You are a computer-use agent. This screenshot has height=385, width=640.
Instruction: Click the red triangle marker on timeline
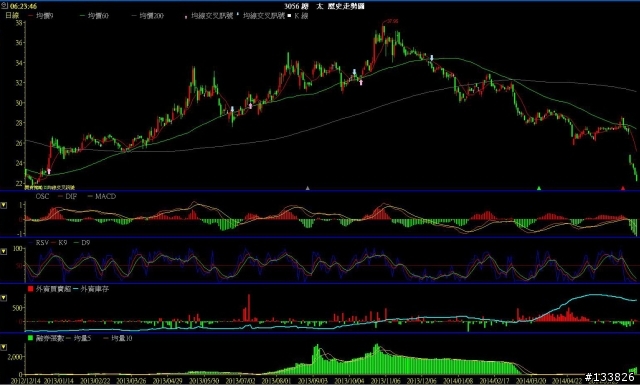(623, 188)
